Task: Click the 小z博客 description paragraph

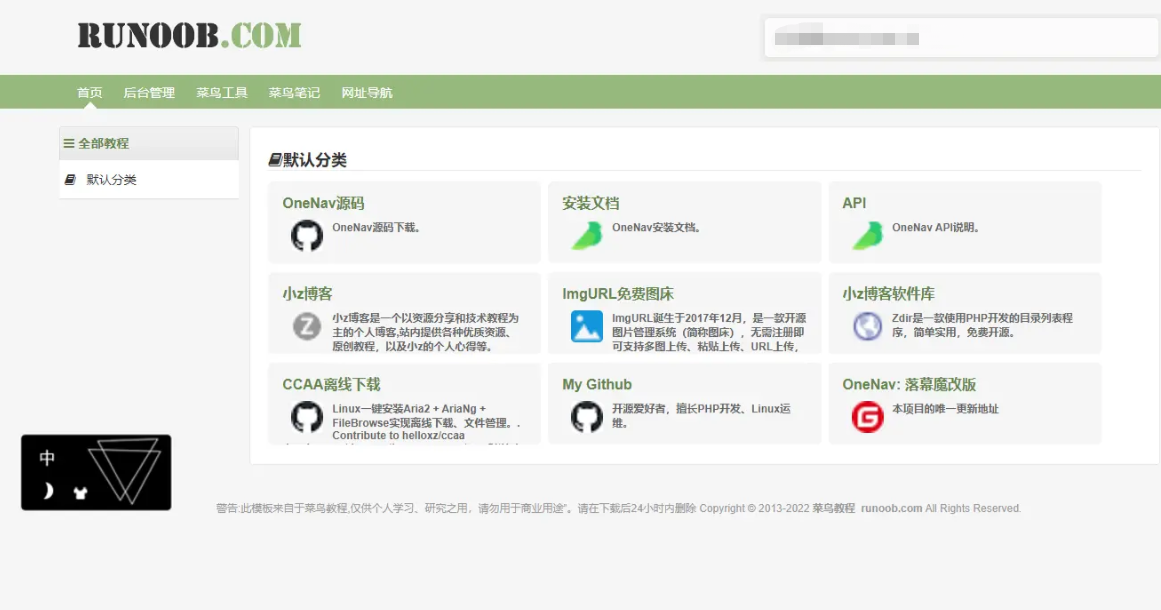Action: click(x=426, y=332)
